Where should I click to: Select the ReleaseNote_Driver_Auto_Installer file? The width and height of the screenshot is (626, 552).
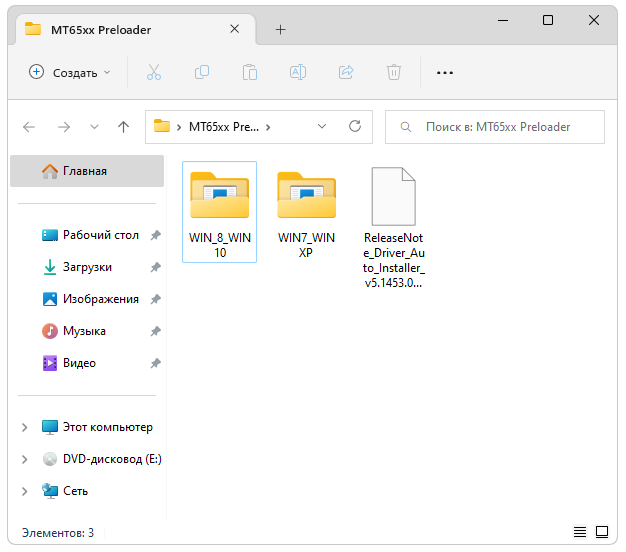[x=394, y=227]
